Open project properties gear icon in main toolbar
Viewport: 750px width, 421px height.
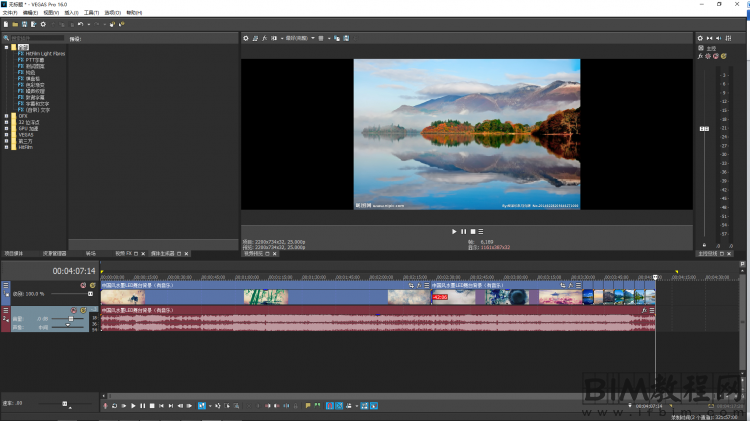pyautogui.click(x=44, y=23)
